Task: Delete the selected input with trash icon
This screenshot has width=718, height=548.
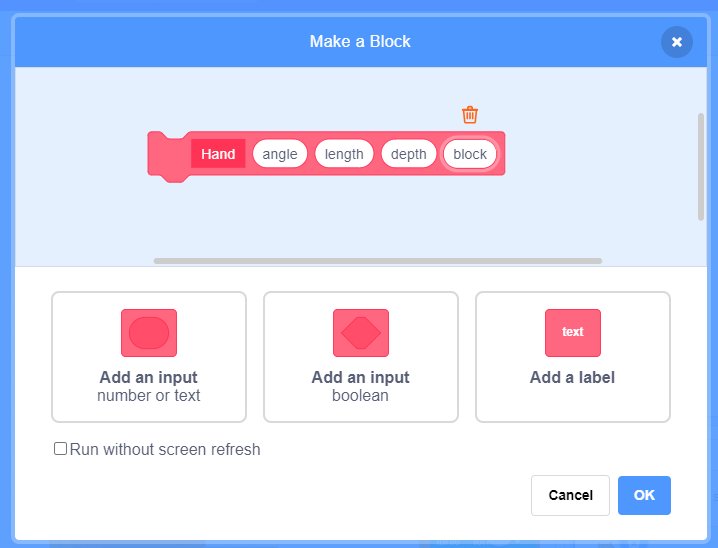Action: click(470, 115)
